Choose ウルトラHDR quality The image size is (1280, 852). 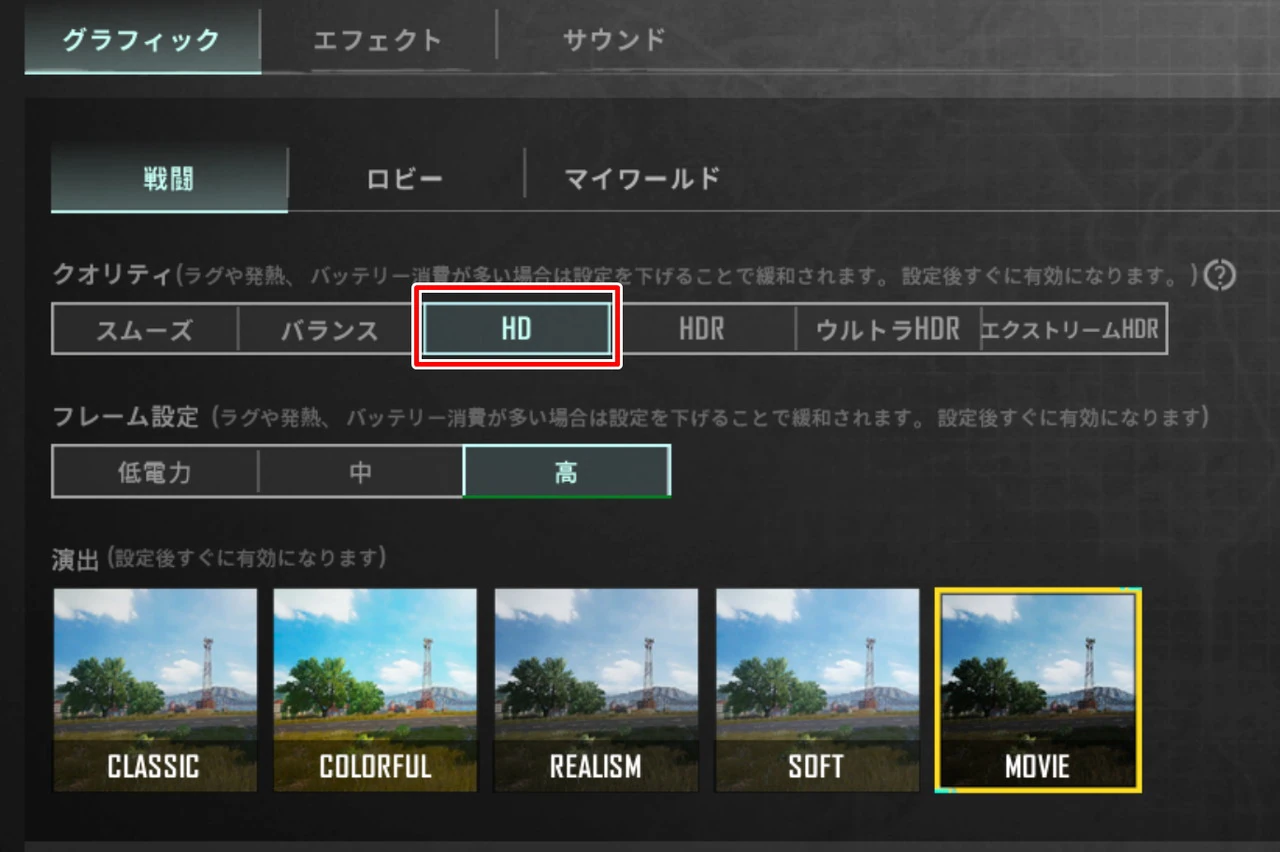[888, 329]
